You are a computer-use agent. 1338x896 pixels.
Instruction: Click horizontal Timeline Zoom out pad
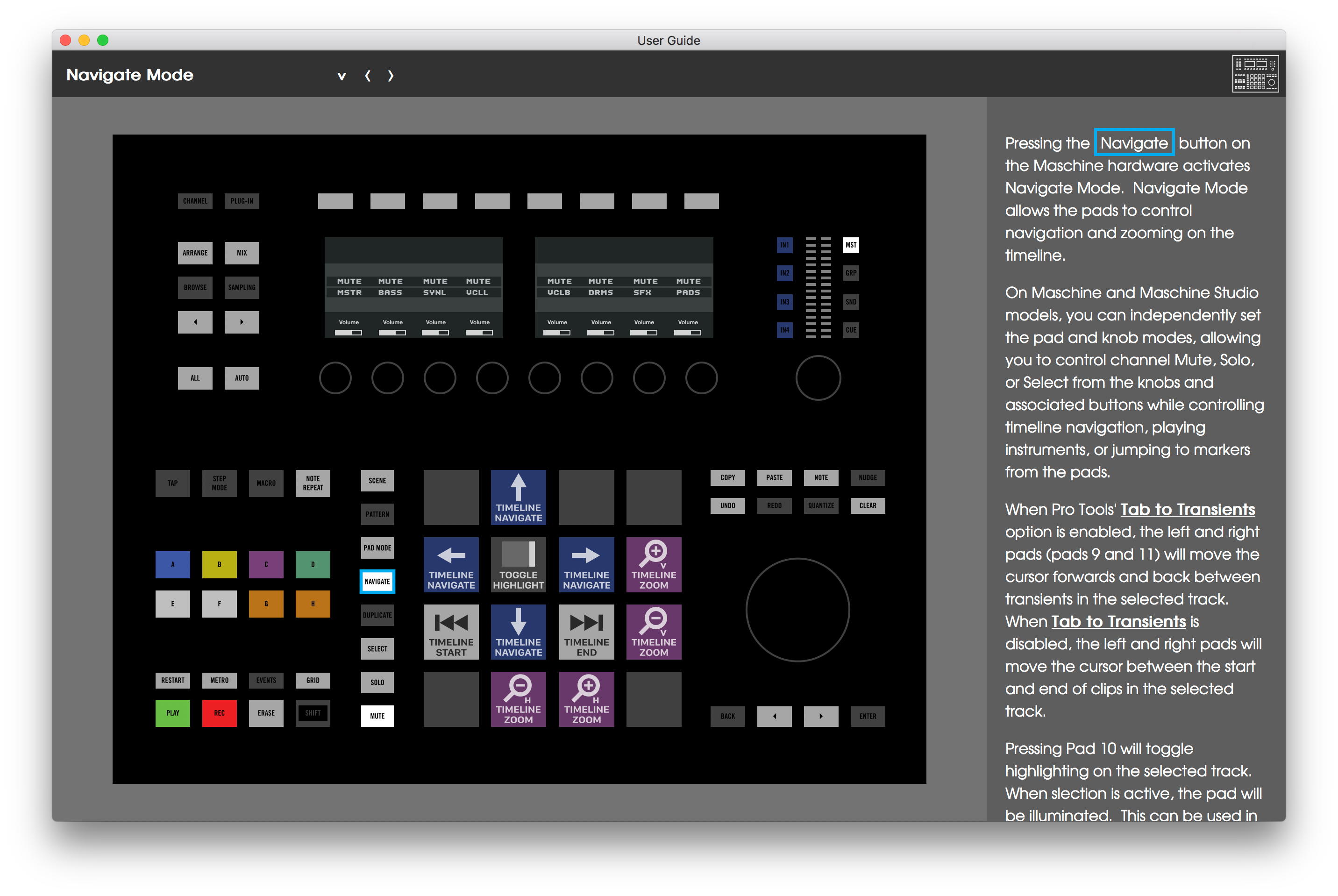(x=518, y=699)
